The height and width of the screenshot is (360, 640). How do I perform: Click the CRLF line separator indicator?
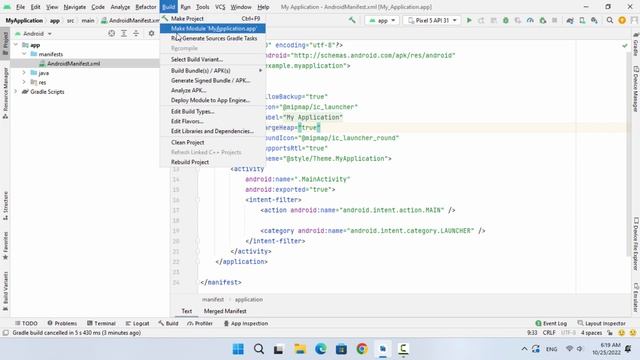pyautogui.click(x=549, y=333)
